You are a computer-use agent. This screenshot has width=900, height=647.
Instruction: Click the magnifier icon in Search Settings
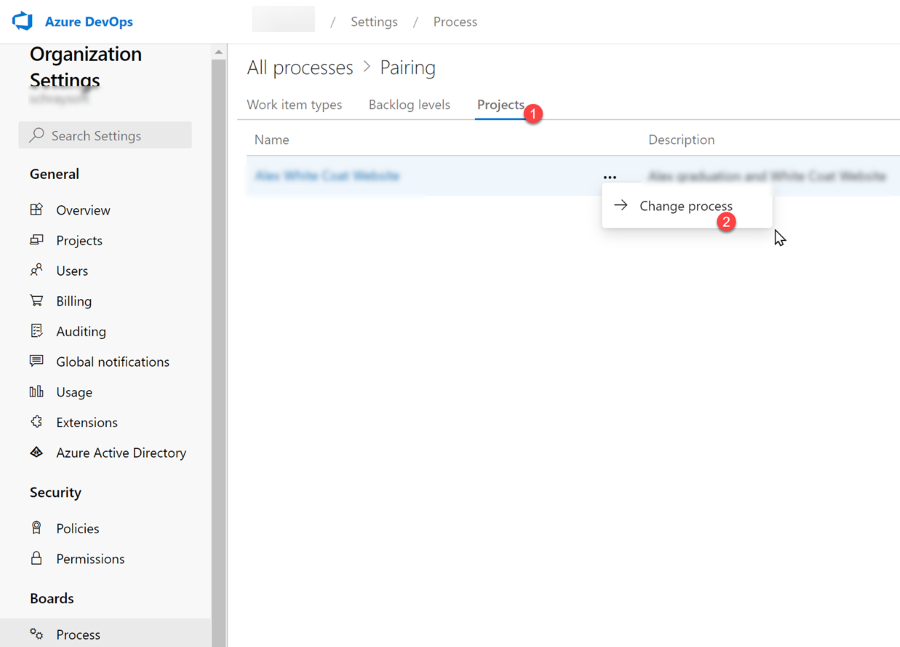(37, 135)
